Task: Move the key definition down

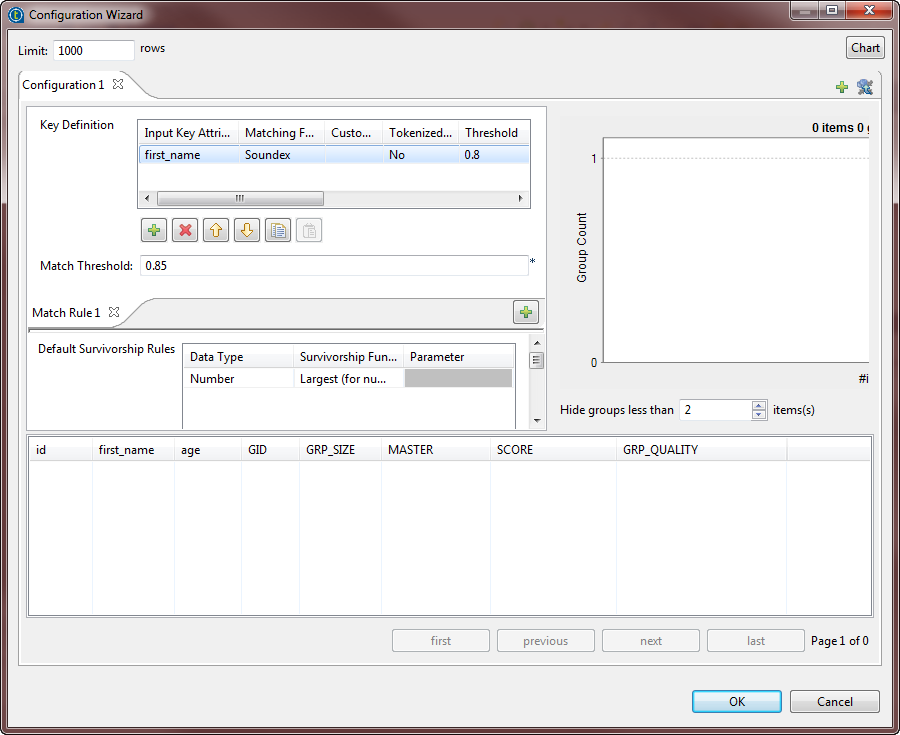Action: 247,231
